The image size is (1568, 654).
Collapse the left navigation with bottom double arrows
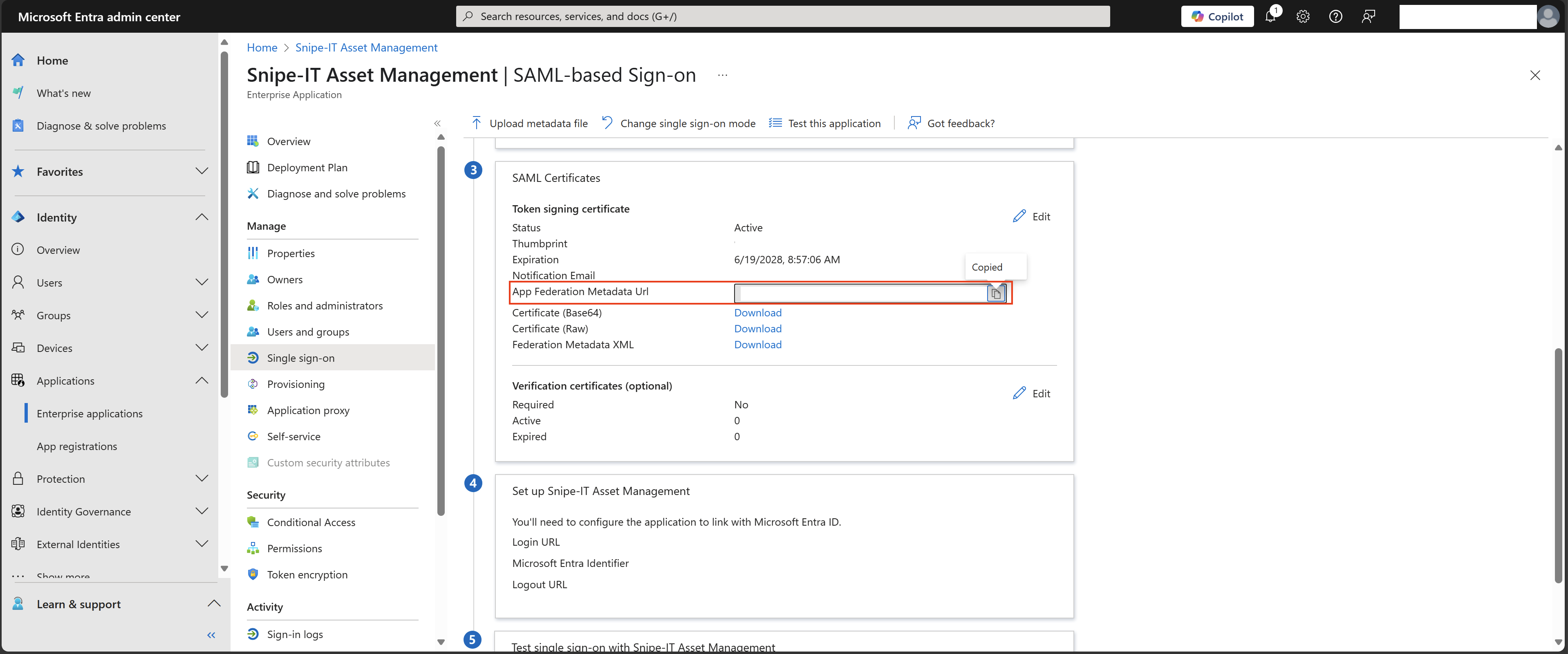211,635
